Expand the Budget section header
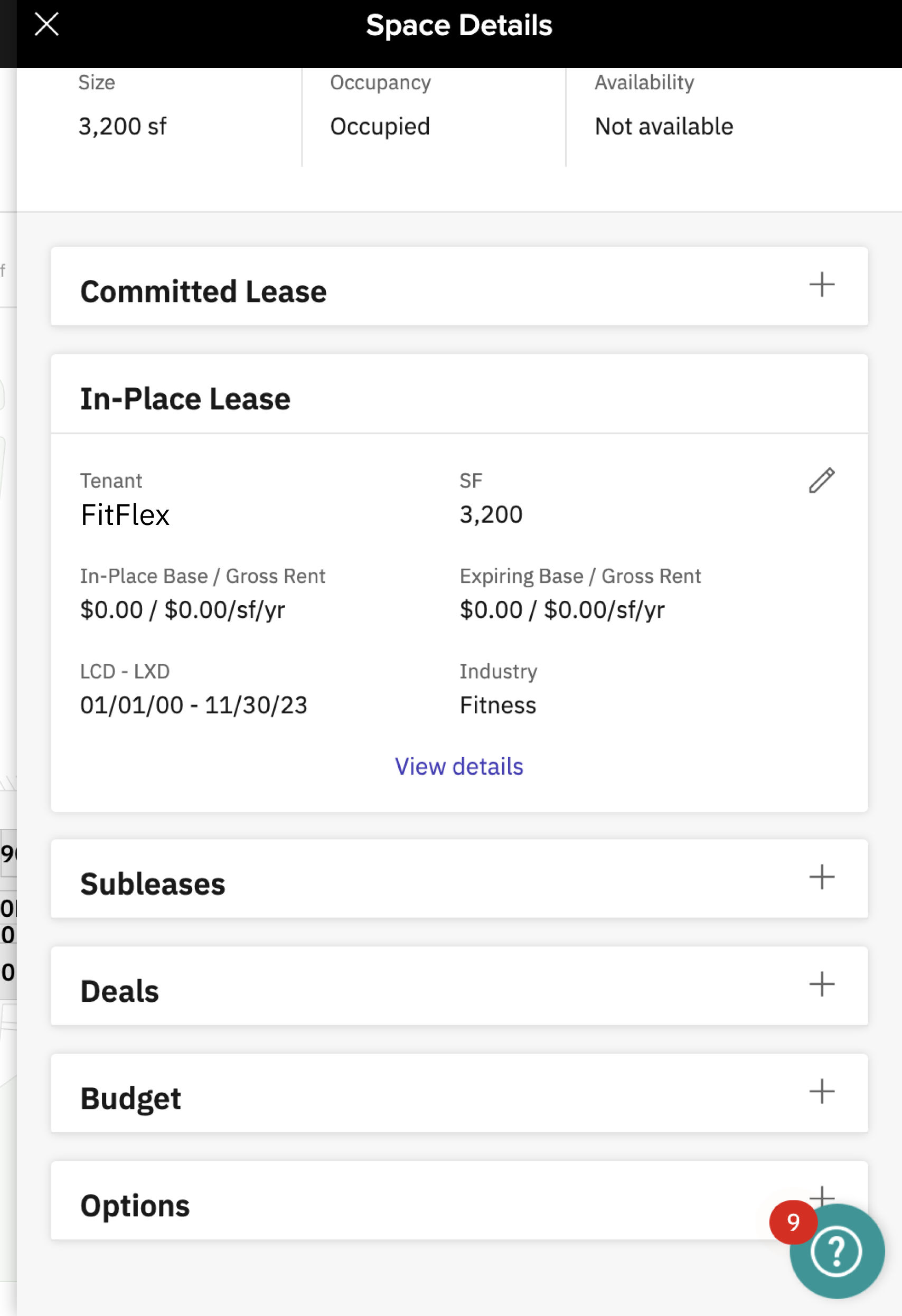This screenshot has width=902, height=1316. point(459,1093)
